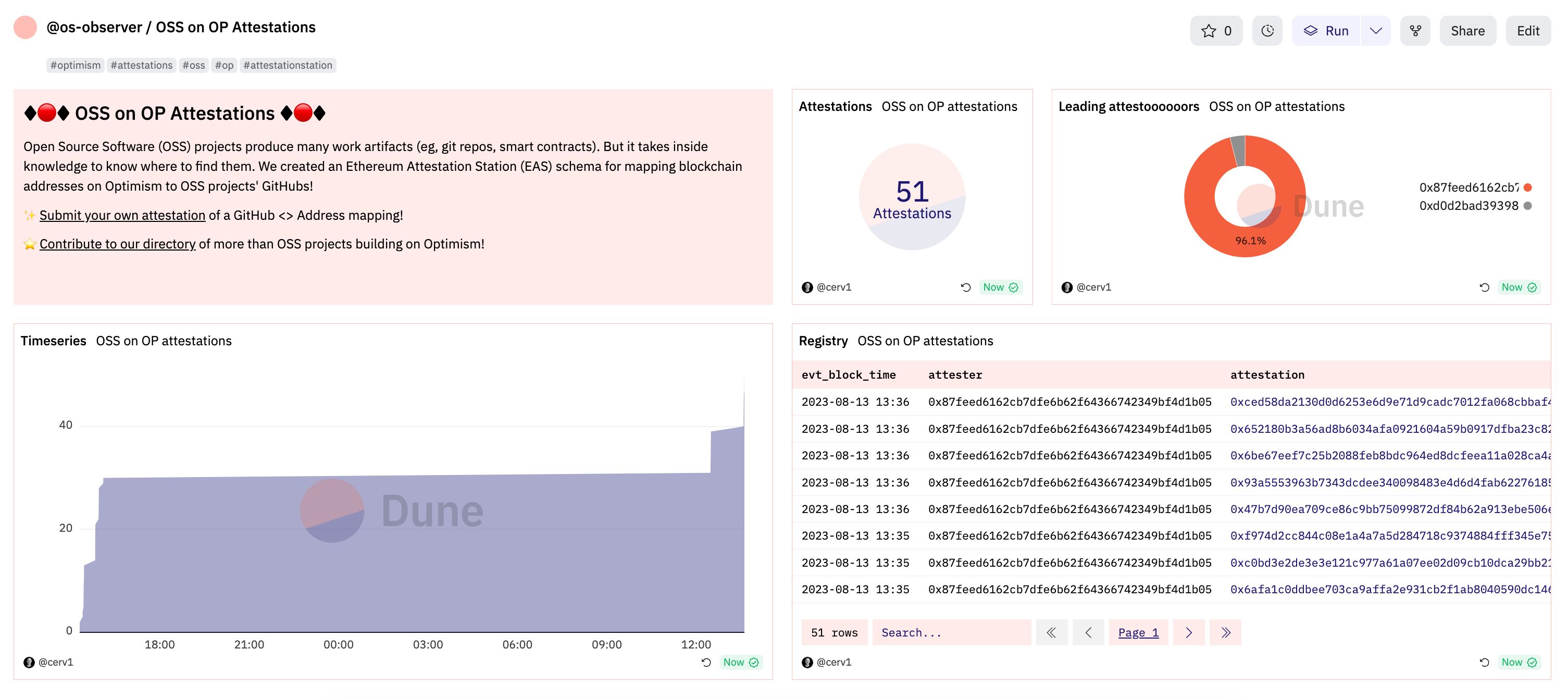1568x699 pixels.
Task: Refresh the Timeseries widget
Action: 706,662
